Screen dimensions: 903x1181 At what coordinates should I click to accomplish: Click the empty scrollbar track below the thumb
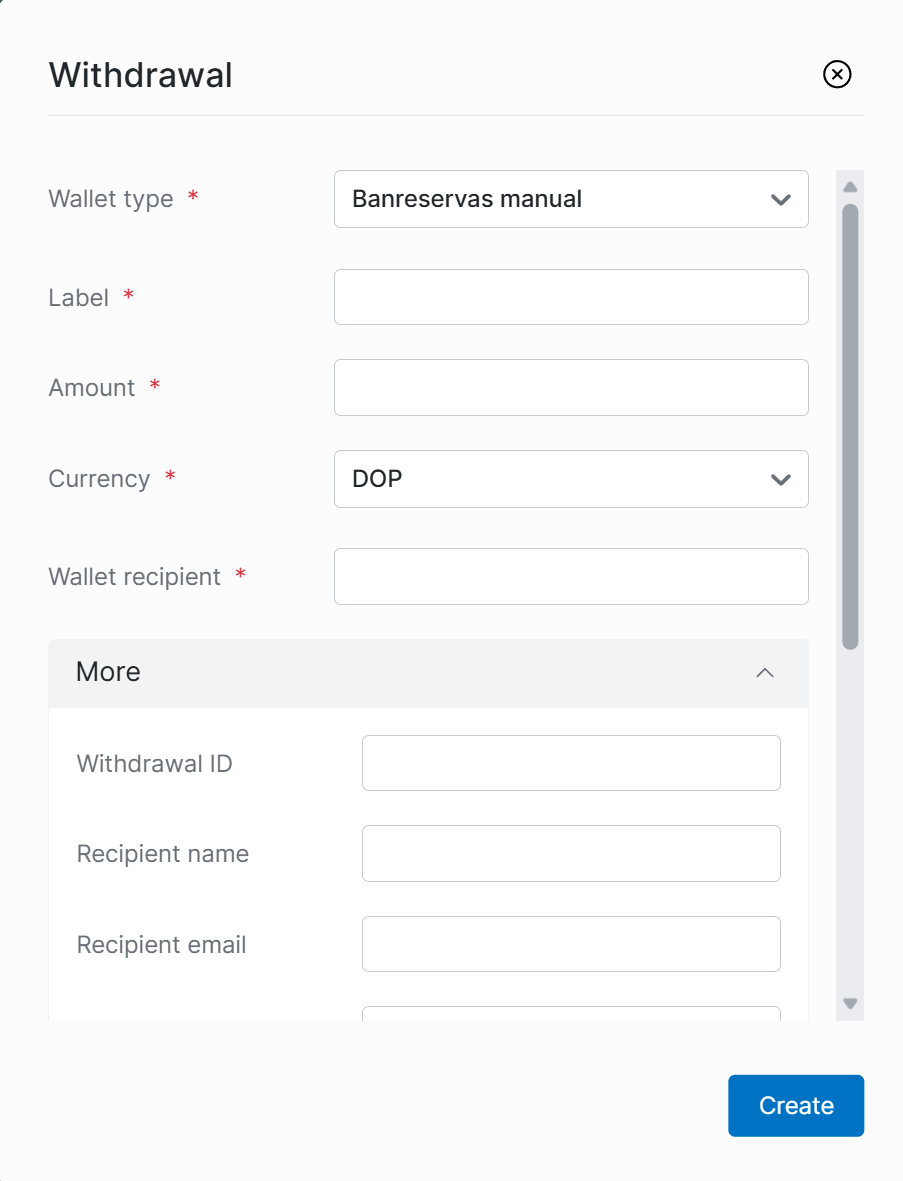[x=850, y=820]
